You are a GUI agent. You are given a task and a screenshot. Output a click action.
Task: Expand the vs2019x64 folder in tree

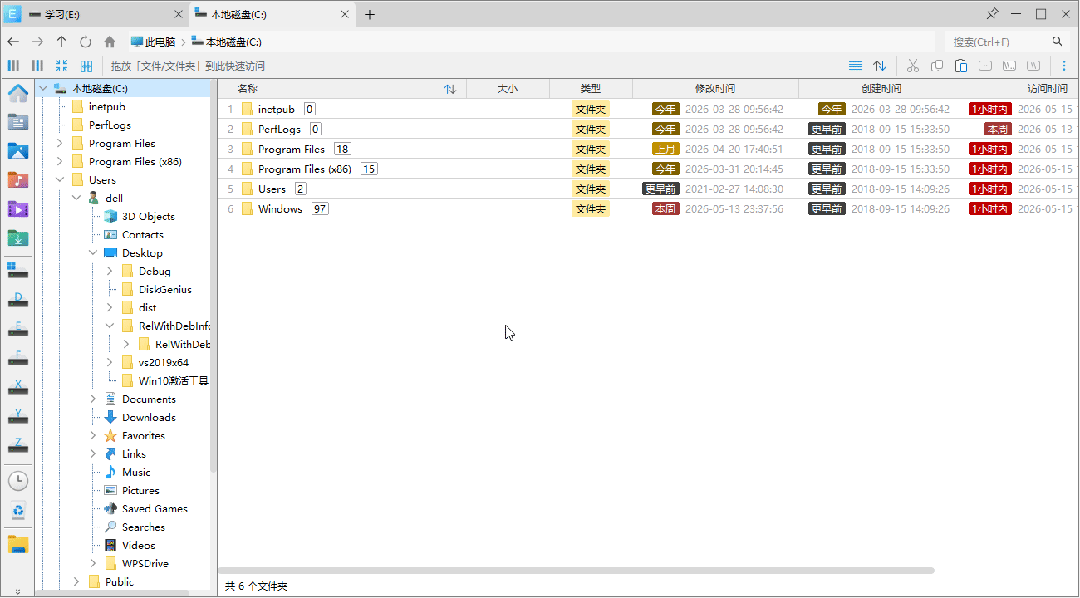tap(110, 362)
